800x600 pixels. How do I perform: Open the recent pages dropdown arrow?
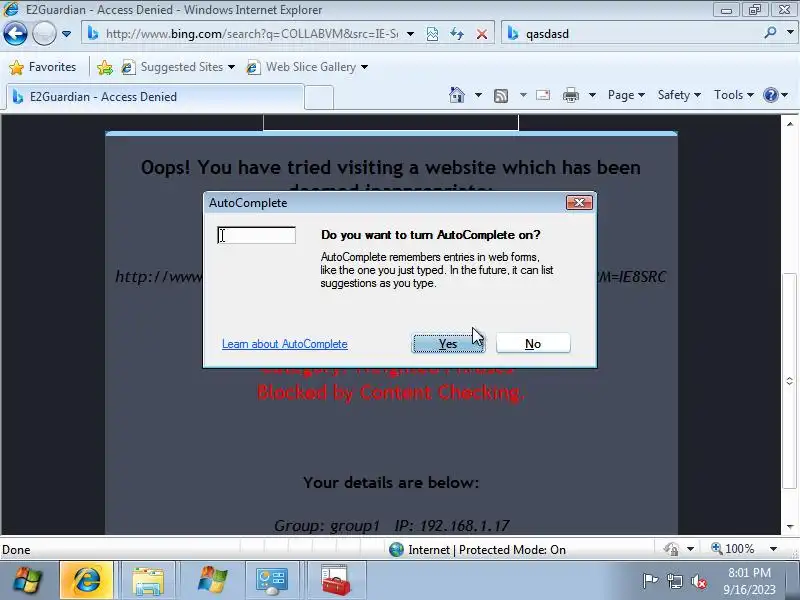click(x=66, y=34)
